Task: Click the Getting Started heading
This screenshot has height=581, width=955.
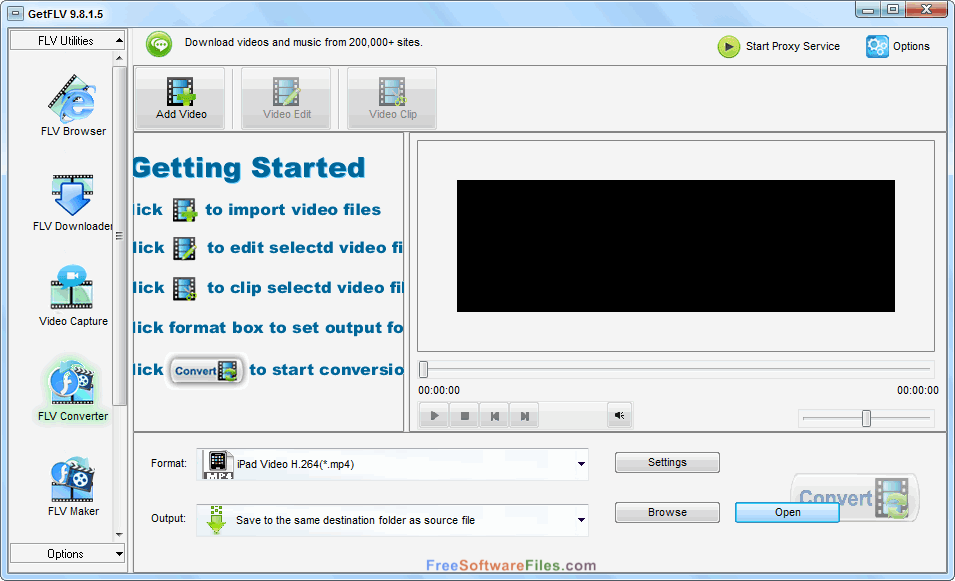Action: (248, 167)
